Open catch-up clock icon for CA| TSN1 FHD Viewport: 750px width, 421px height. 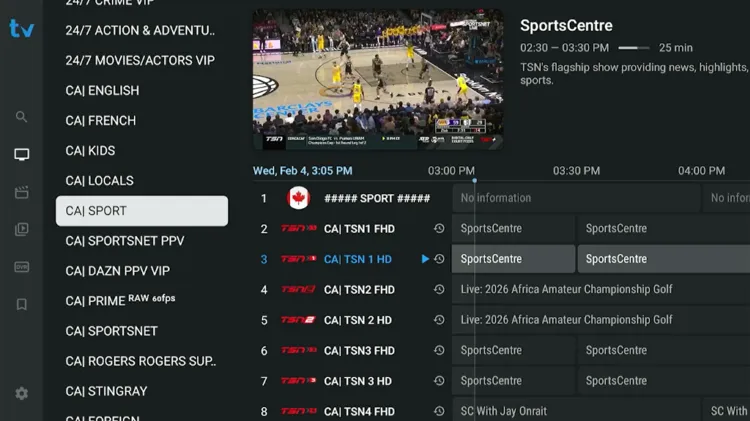point(439,229)
